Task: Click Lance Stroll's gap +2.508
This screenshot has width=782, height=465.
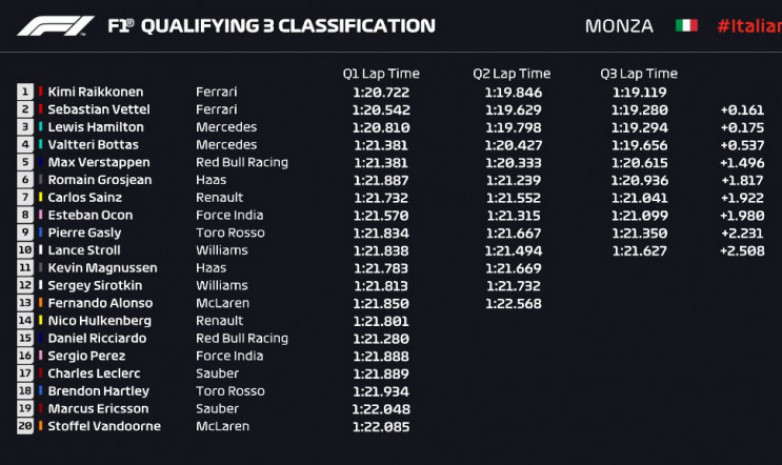Action: click(742, 250)
